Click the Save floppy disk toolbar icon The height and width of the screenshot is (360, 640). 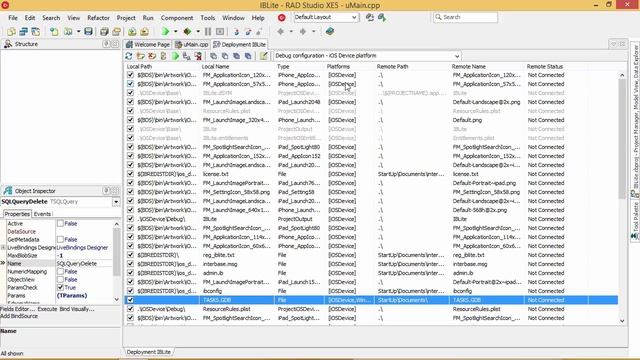tap(88, 31)
